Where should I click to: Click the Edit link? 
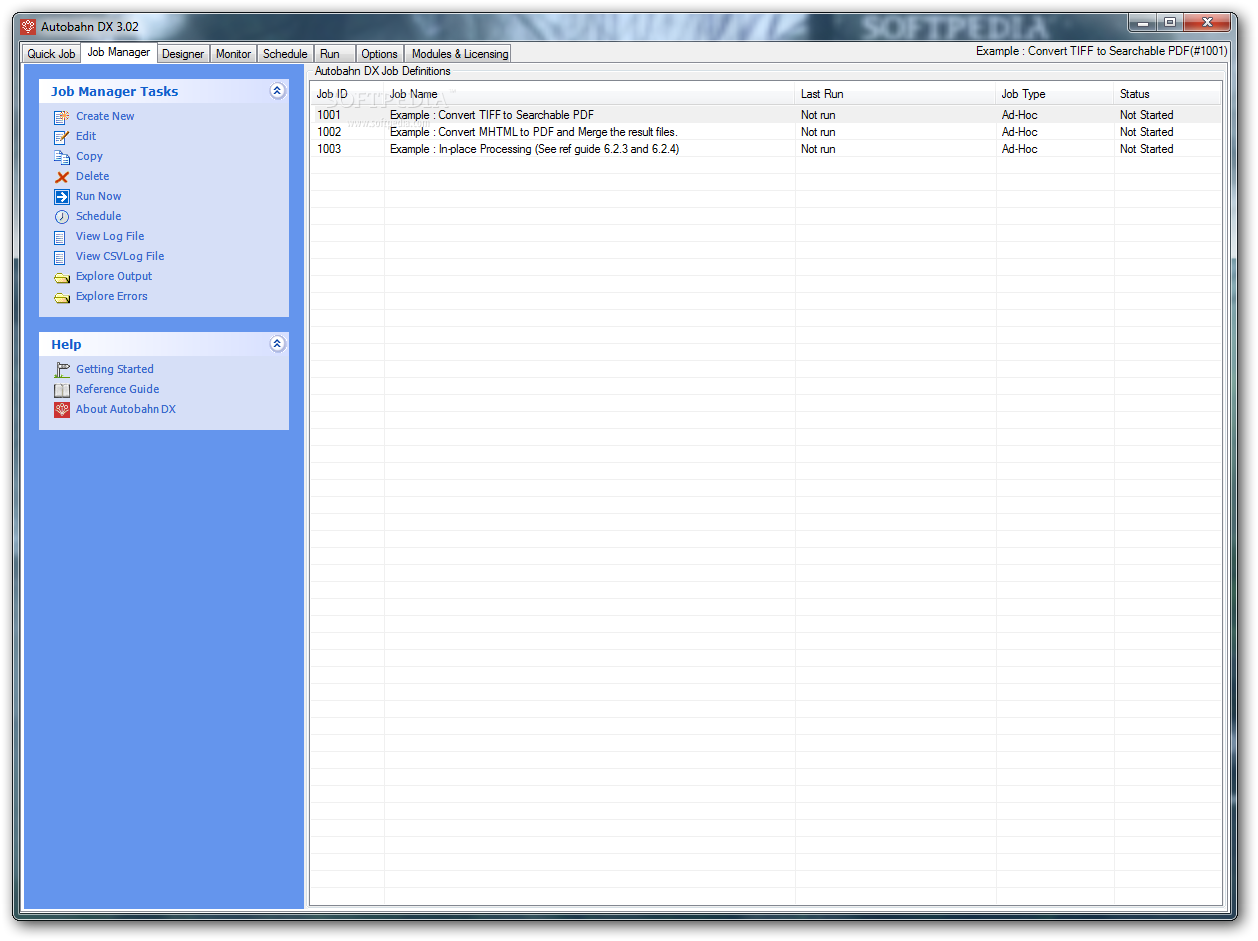(86, 136)
